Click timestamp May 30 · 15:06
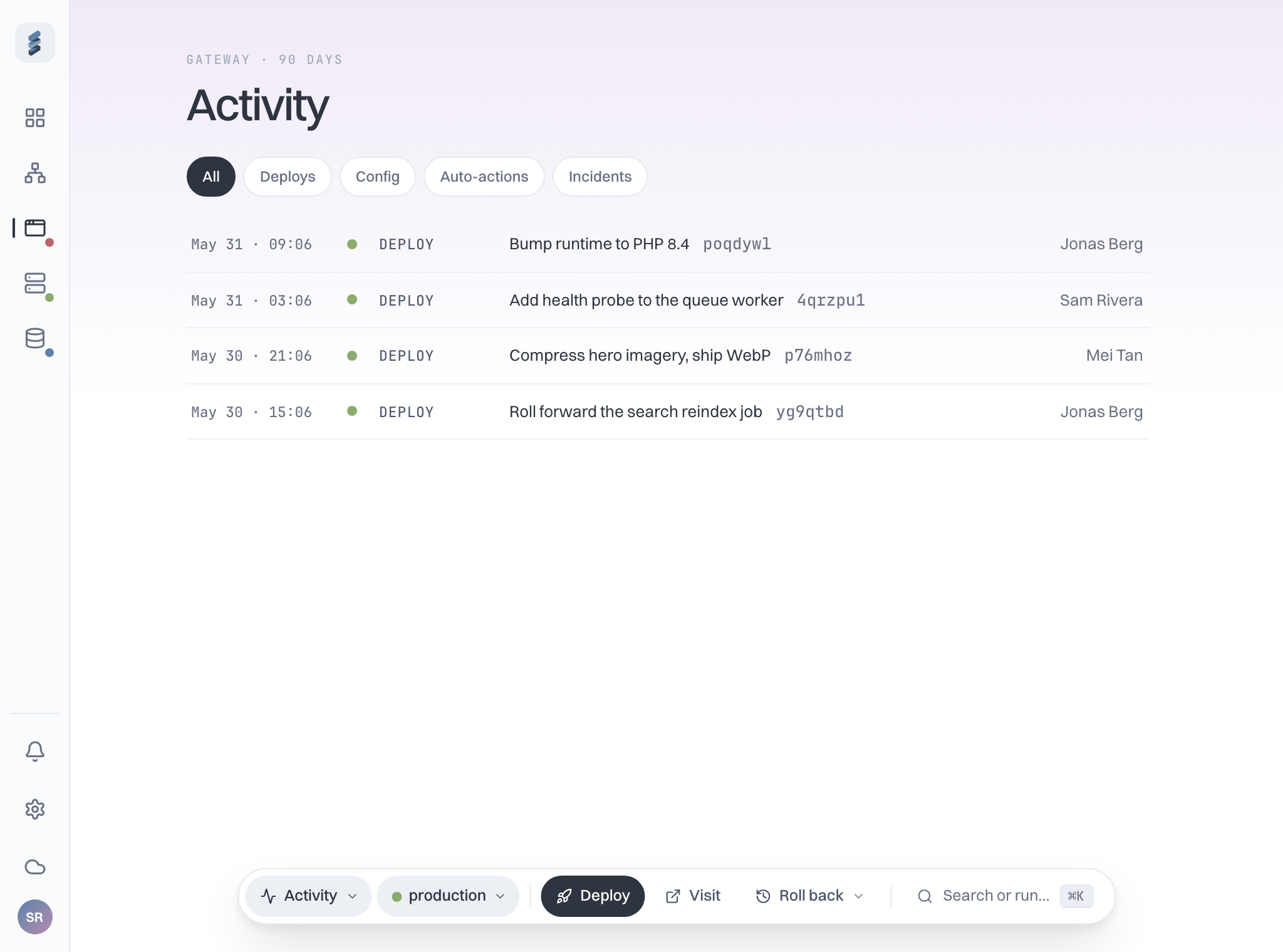This screenshot has height=952, width=1283. (251, 412)
